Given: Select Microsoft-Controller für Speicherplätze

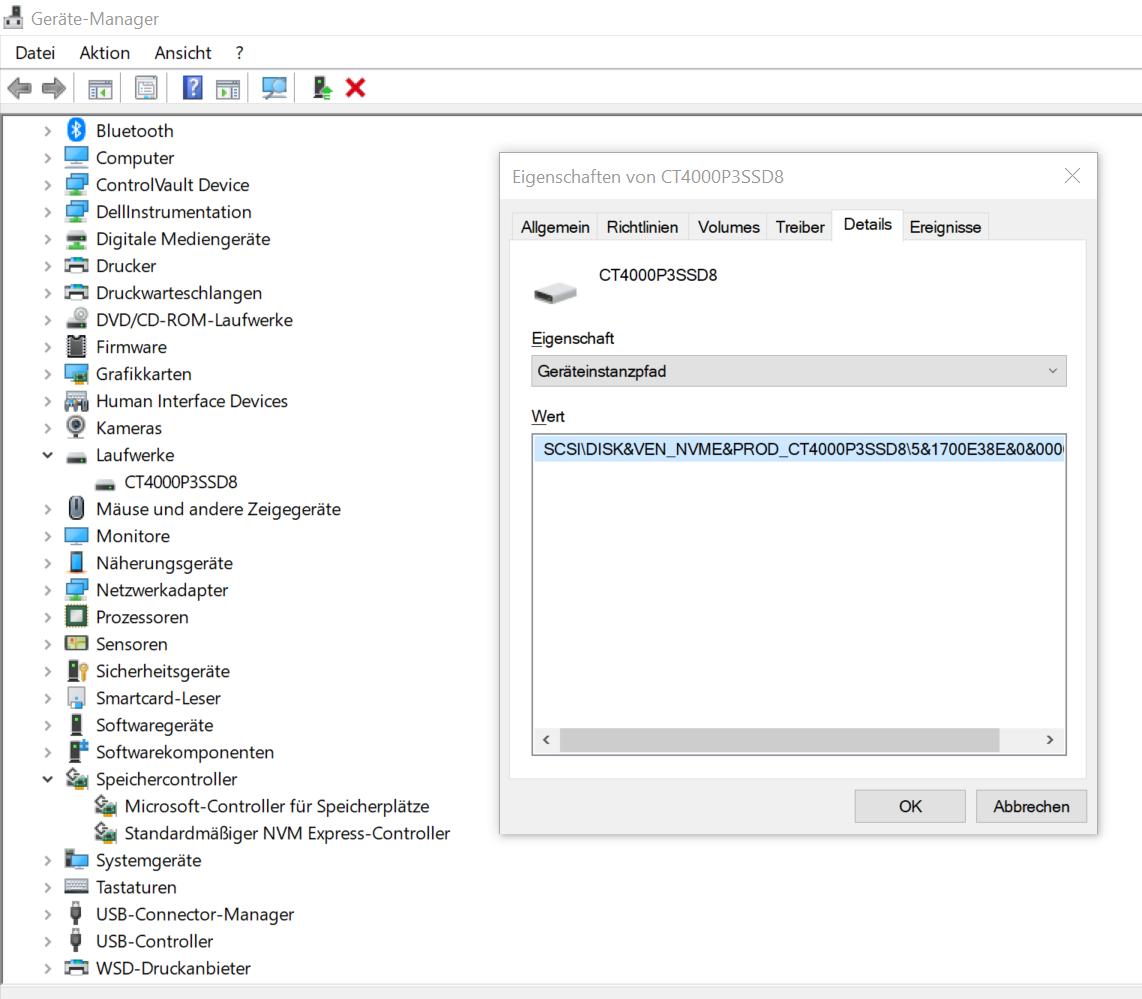Looking at the screenshot, I should pyautogui.click(x=277, y=806).
